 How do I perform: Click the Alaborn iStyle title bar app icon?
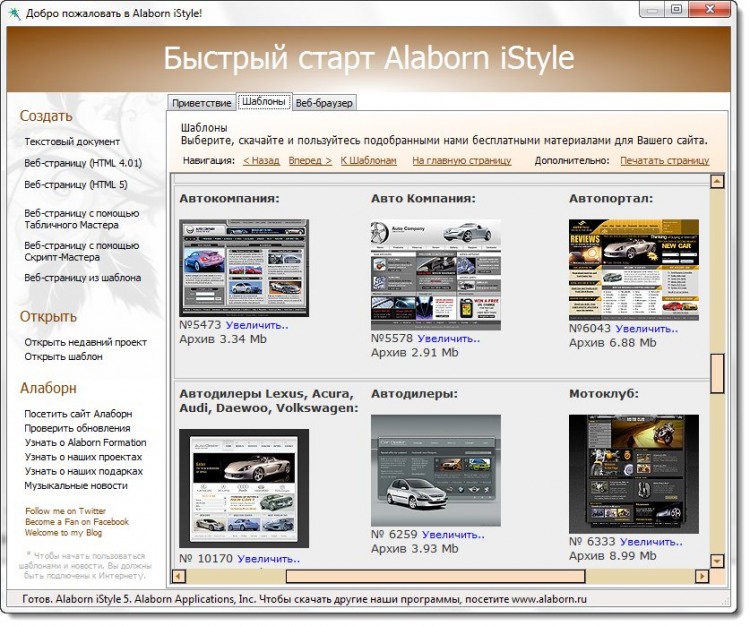coord(14,13)
